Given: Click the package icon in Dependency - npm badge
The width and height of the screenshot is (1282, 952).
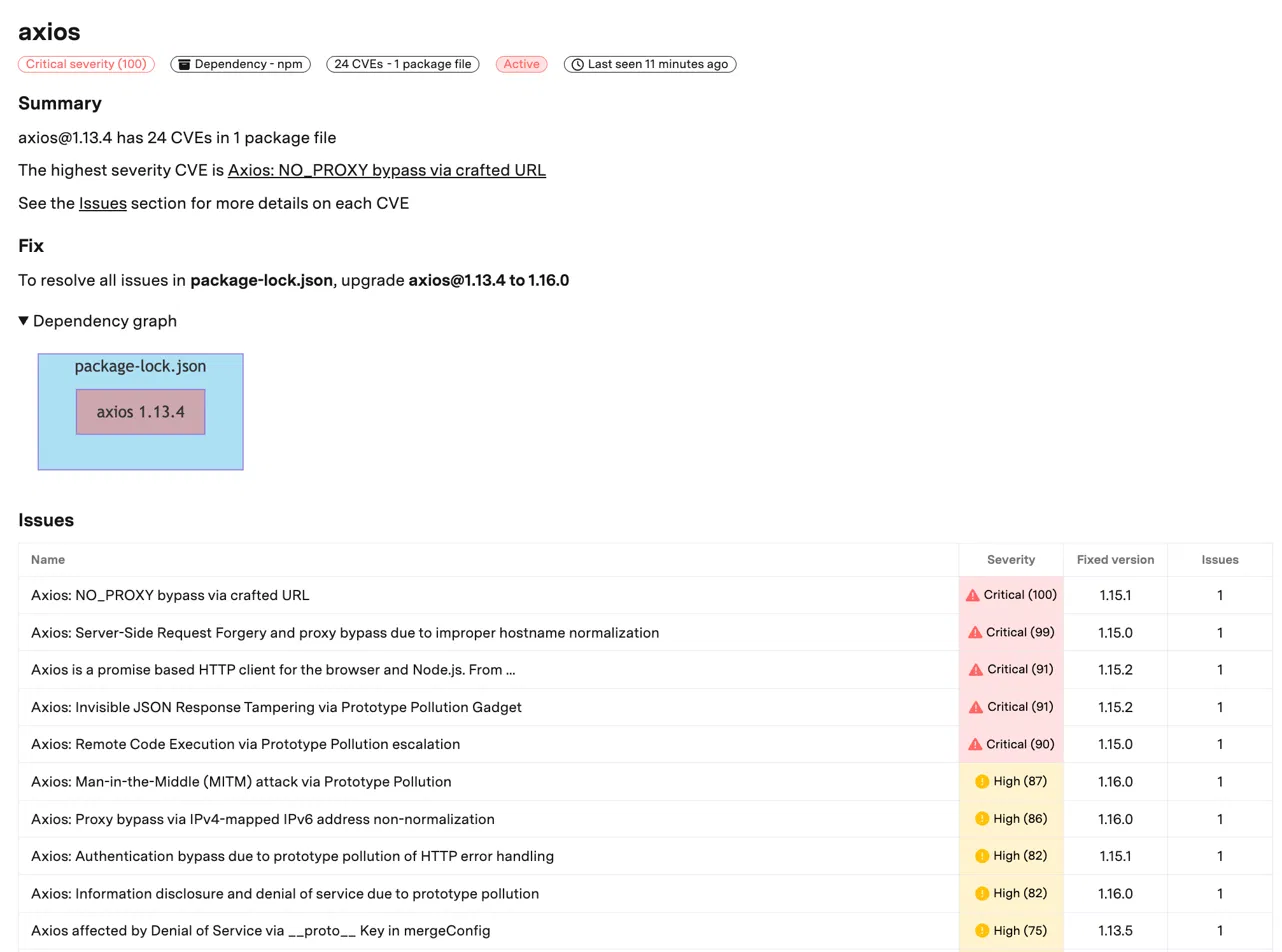Looking at the screenshot, I should (x=184, y=64).
